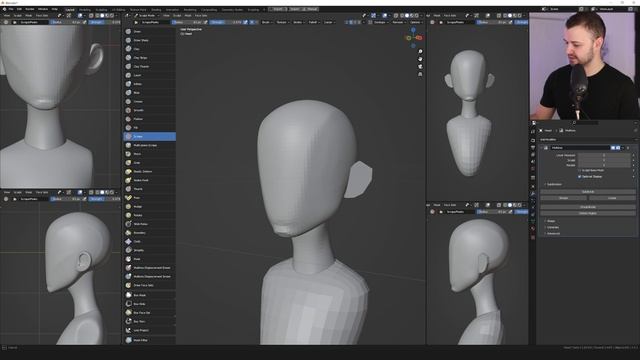Select the Boundary brush
Image resolution: width=640 pixels, height=360 pixels.
(x=149, y=233)
